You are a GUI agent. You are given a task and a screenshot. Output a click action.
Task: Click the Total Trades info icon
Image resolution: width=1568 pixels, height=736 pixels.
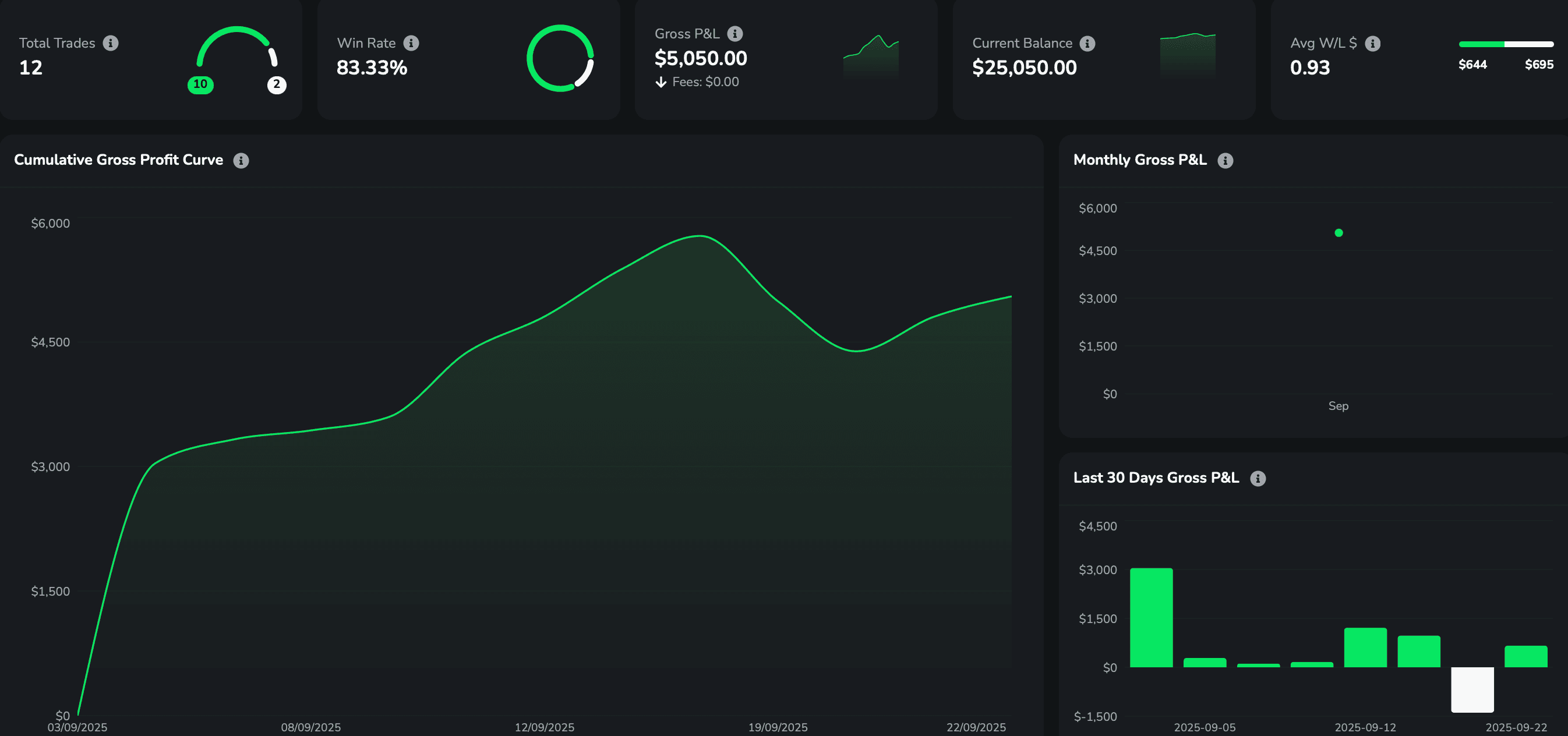(110, 43)
